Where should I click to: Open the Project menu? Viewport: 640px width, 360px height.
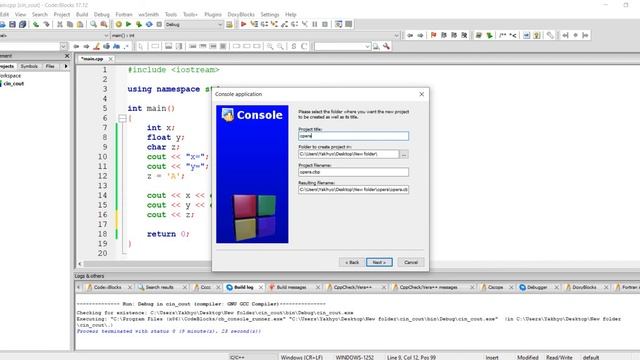pos(62,14)
